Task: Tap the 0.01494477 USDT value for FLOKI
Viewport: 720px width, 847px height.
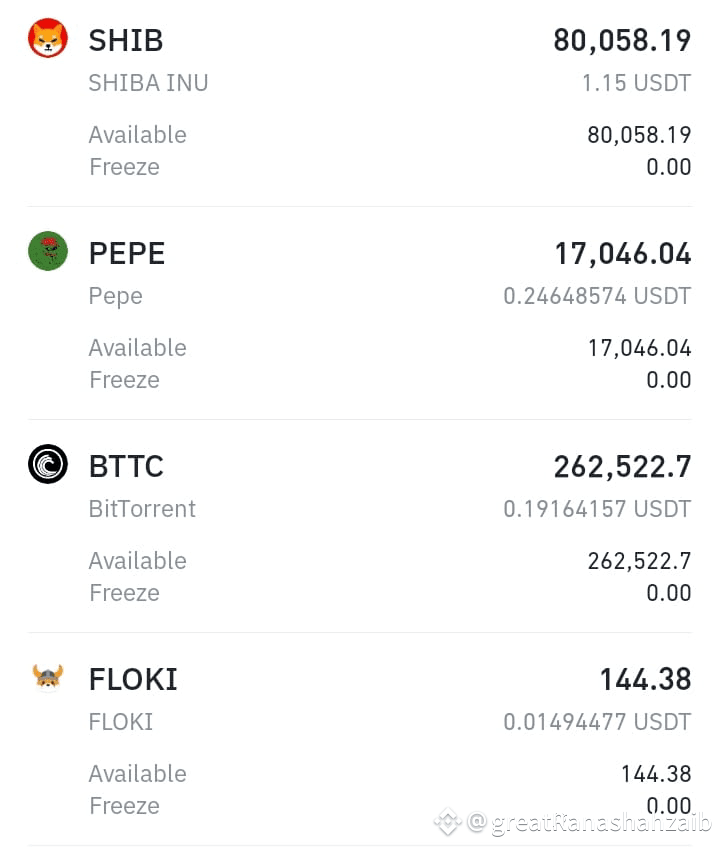Action: pyautogui.click(x=597, y=722)
